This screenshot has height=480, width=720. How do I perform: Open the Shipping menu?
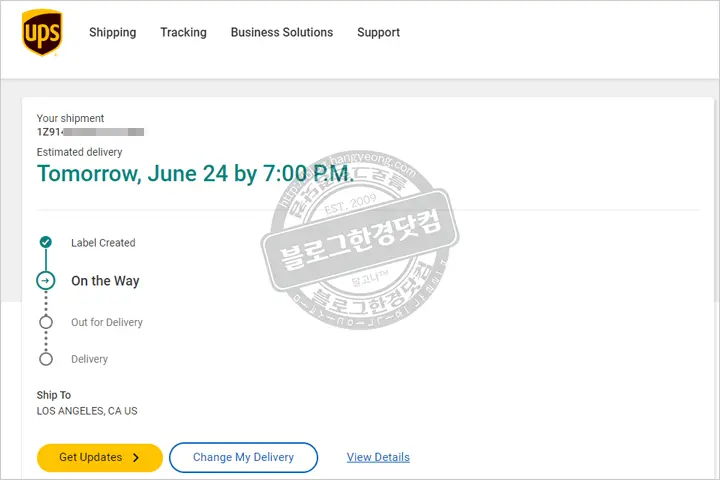coord(112,33)
